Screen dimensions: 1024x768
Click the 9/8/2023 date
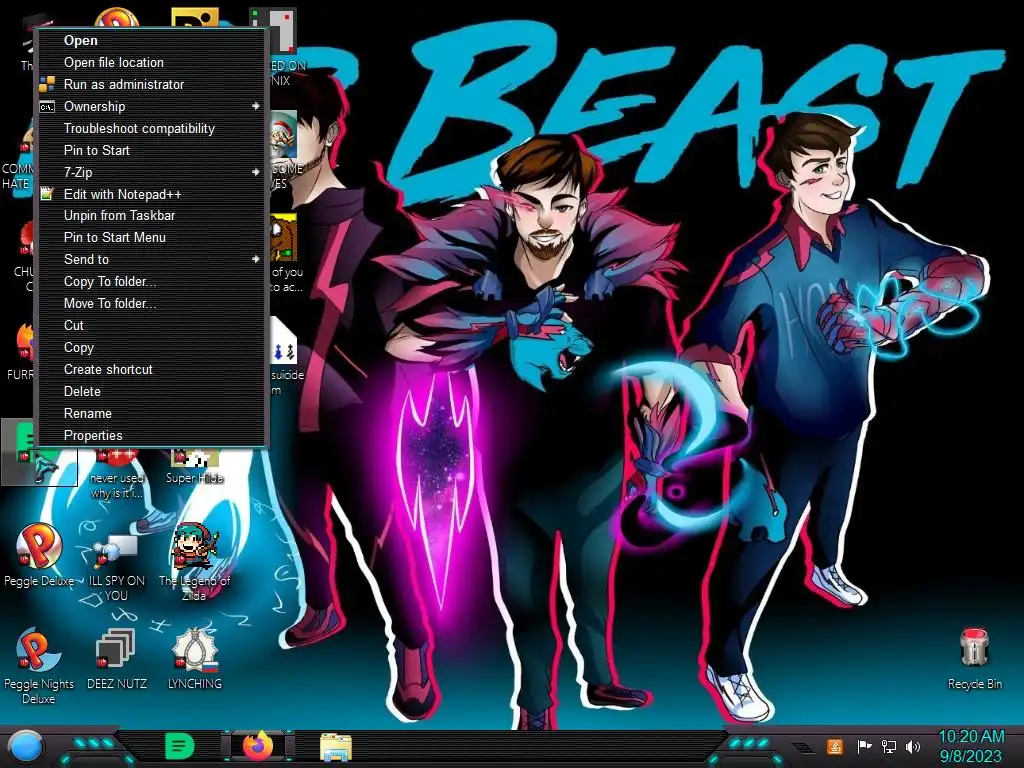click(x=970, y=756)
